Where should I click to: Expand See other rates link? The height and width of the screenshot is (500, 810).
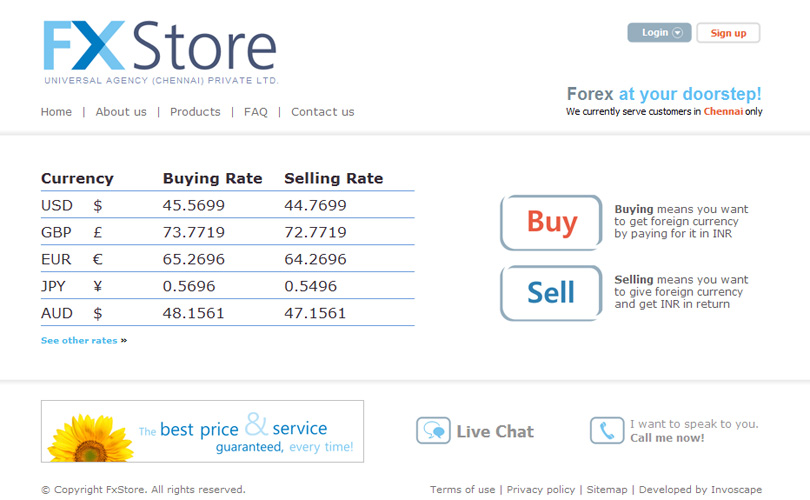coord(83,341)
